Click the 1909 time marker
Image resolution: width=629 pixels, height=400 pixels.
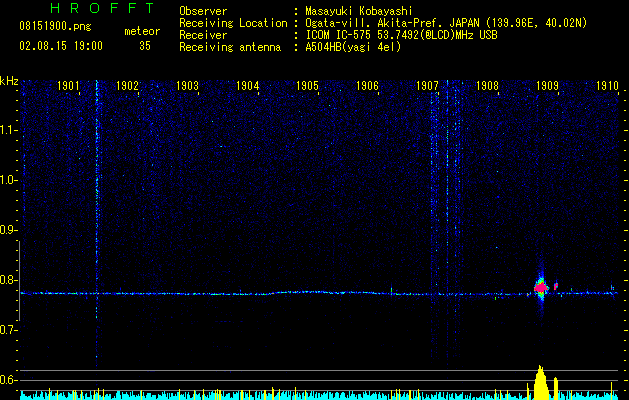pos(547,86)
